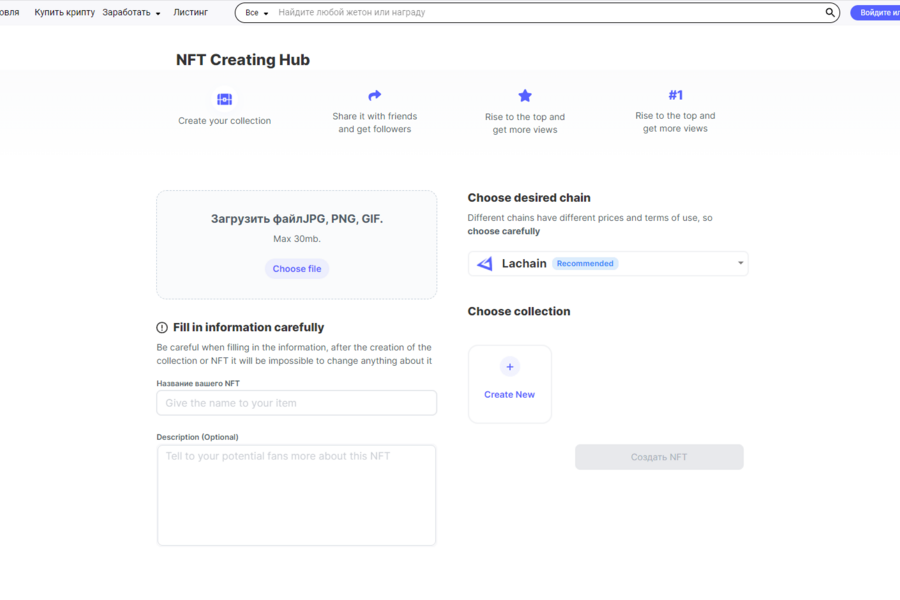Click the #1 ranking icon
Screen dimensions: 900x600
click(x=675, y=95)
